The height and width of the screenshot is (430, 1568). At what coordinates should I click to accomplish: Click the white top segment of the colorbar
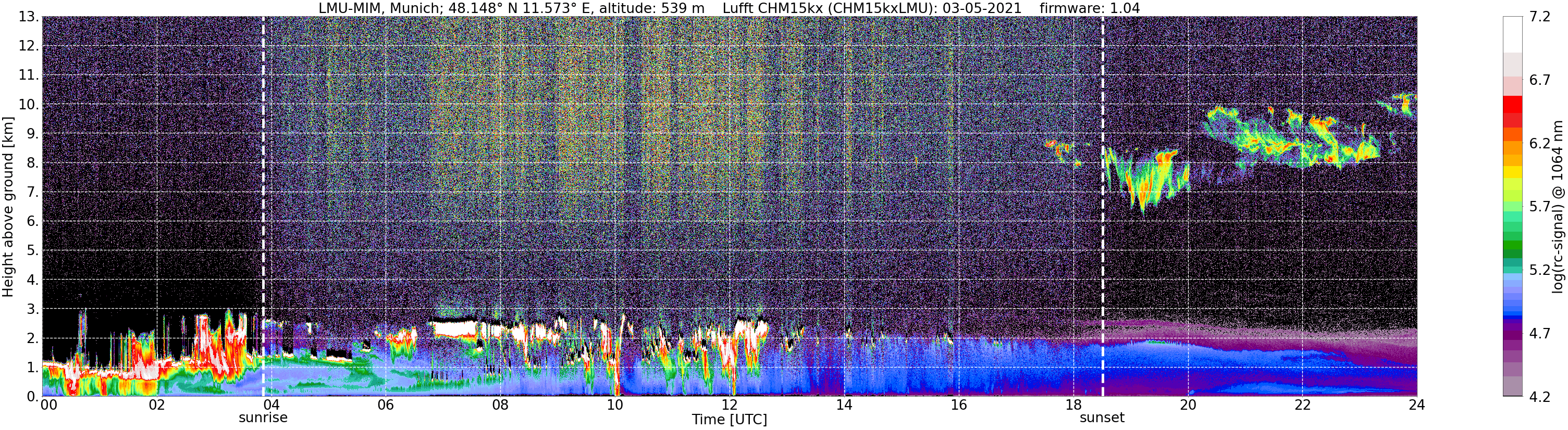point(1512,35)
